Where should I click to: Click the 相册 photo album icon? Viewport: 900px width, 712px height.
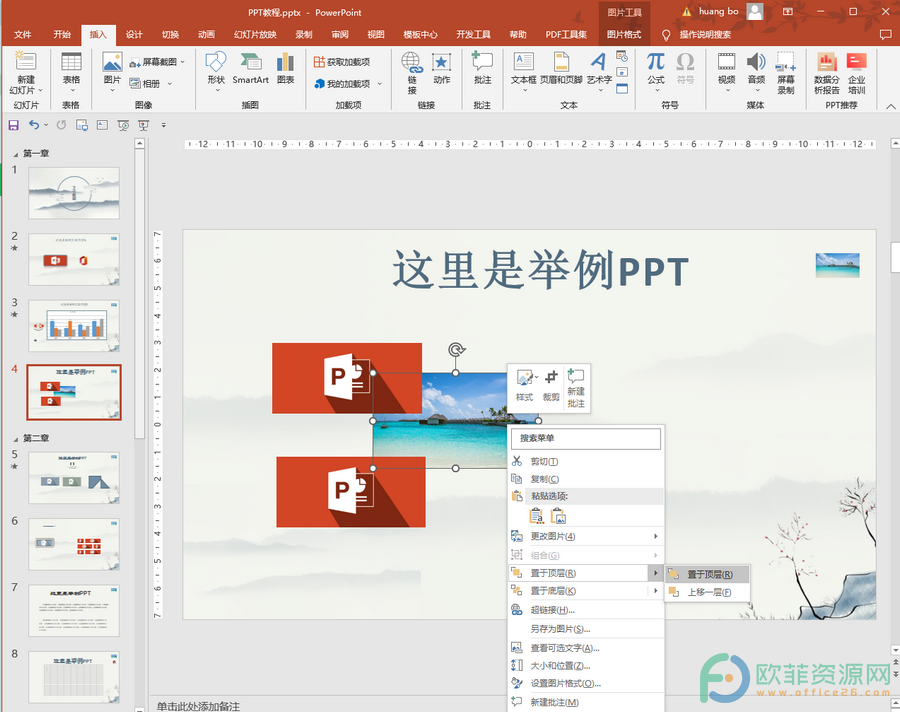[x=145, y=84]
